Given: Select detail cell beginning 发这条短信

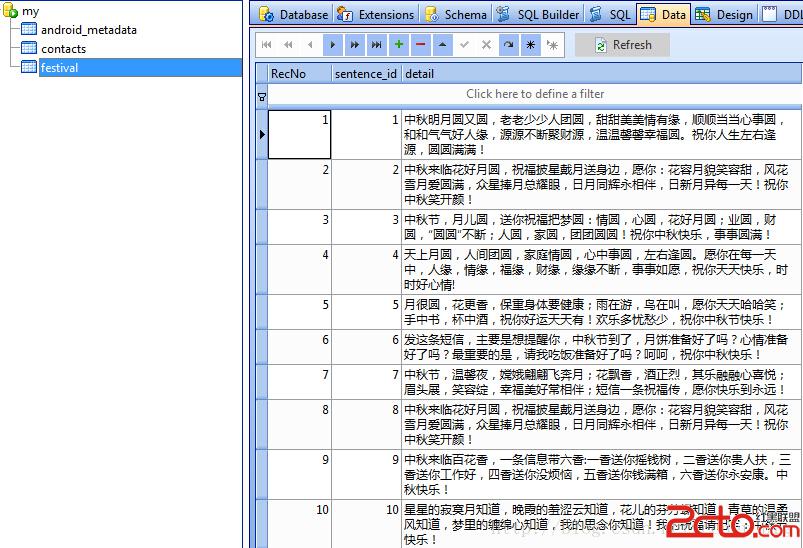Looking at the screenshot, I should 602,347.
